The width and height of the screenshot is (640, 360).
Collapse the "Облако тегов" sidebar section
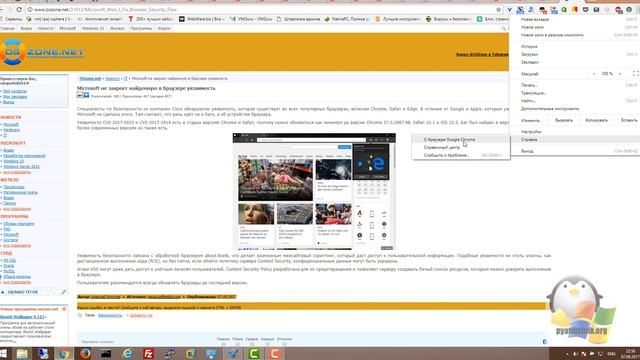pos(3,292)
